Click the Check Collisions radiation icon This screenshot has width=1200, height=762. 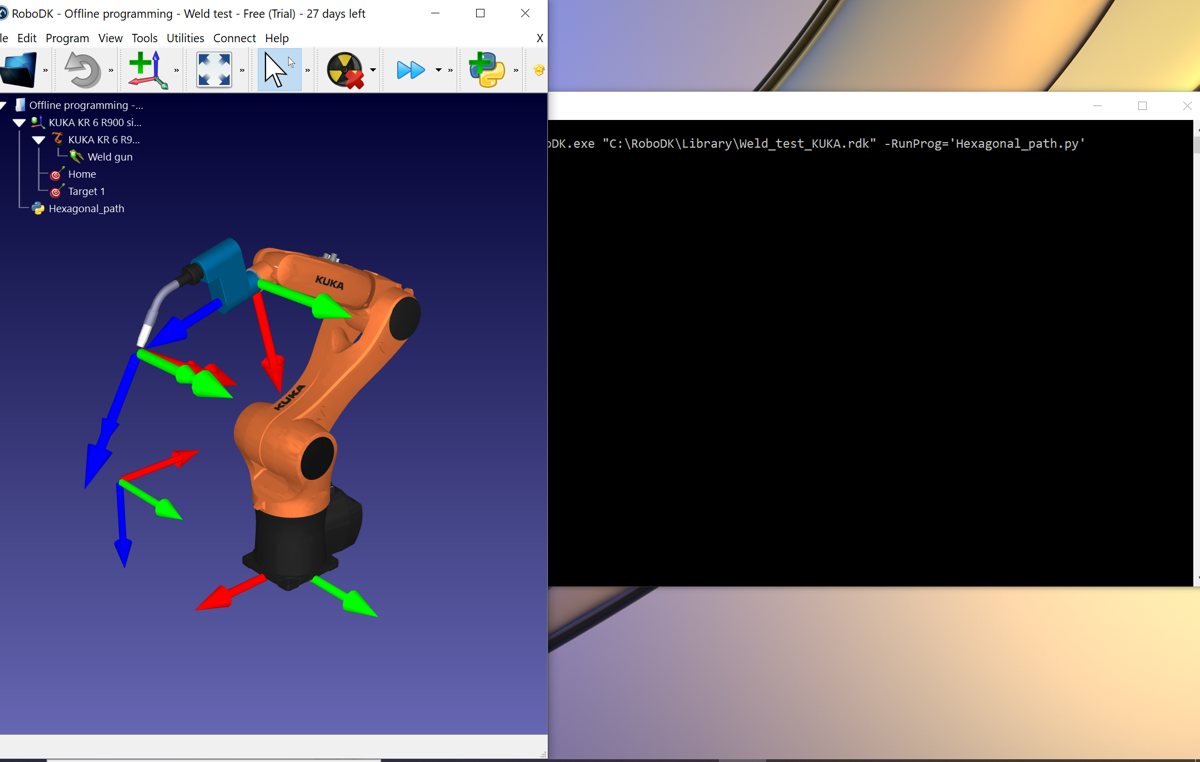345,70
